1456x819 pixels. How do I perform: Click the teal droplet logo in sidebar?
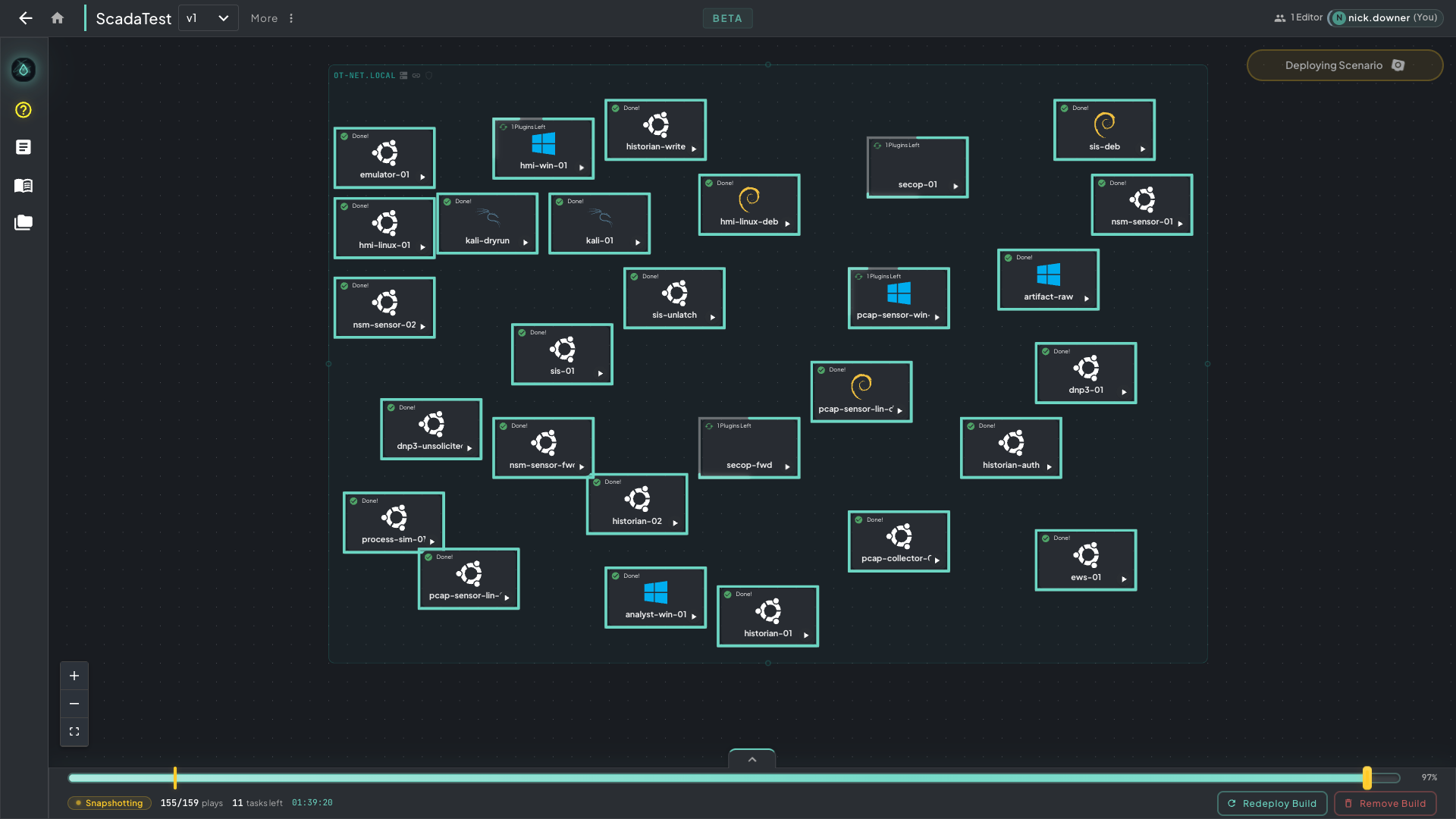point(24,70)
